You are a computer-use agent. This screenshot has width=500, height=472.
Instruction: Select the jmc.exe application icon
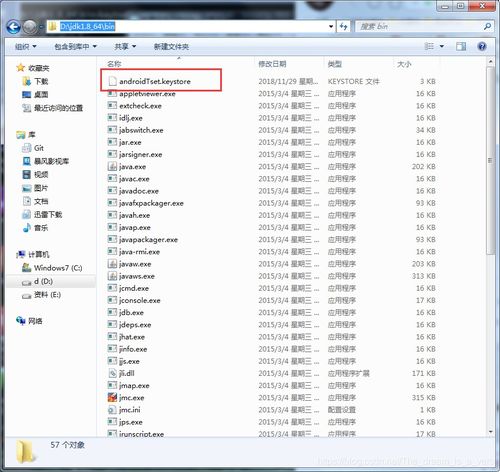[112, 397]
